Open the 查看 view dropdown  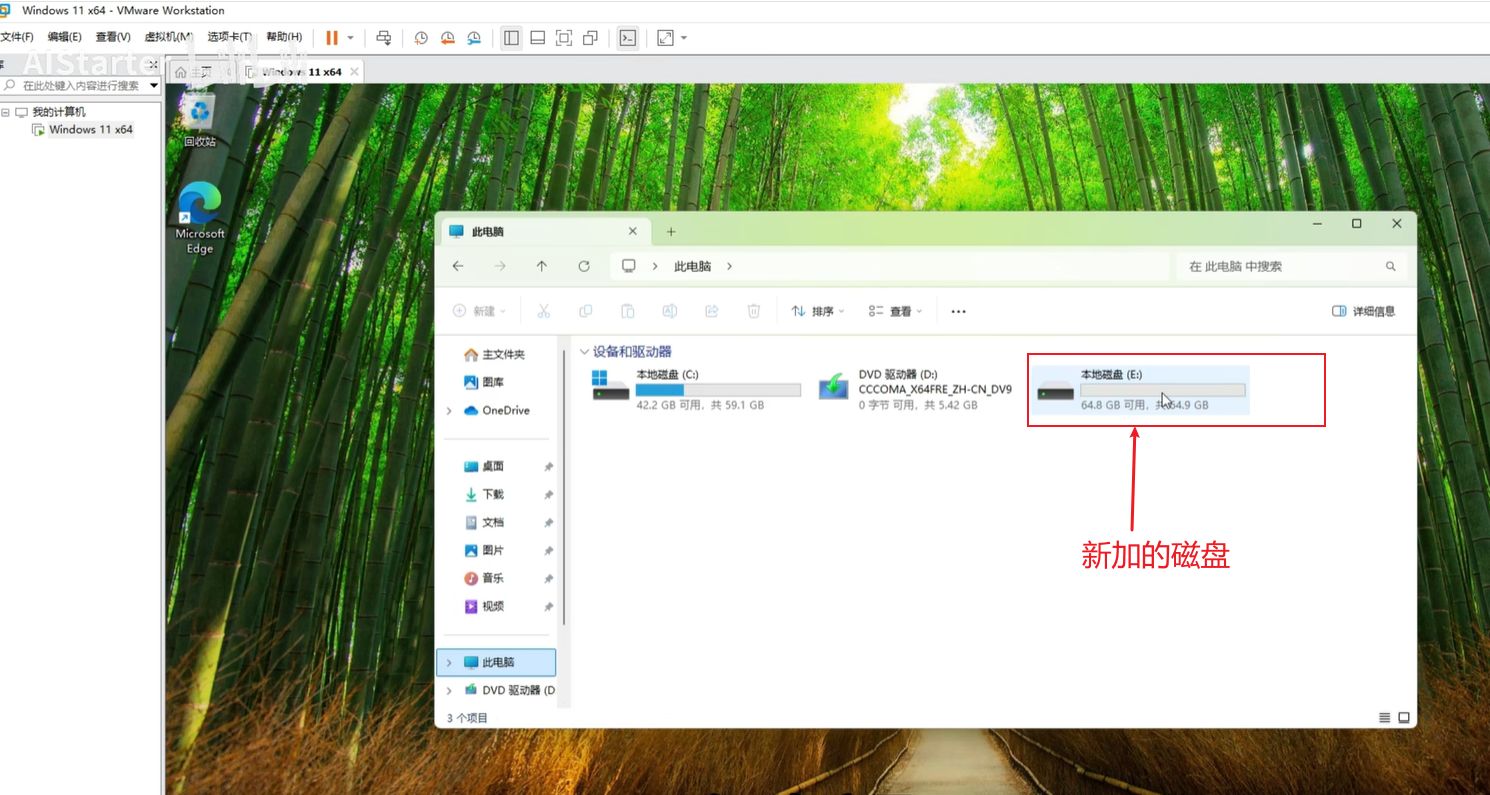tap(894, 311)
